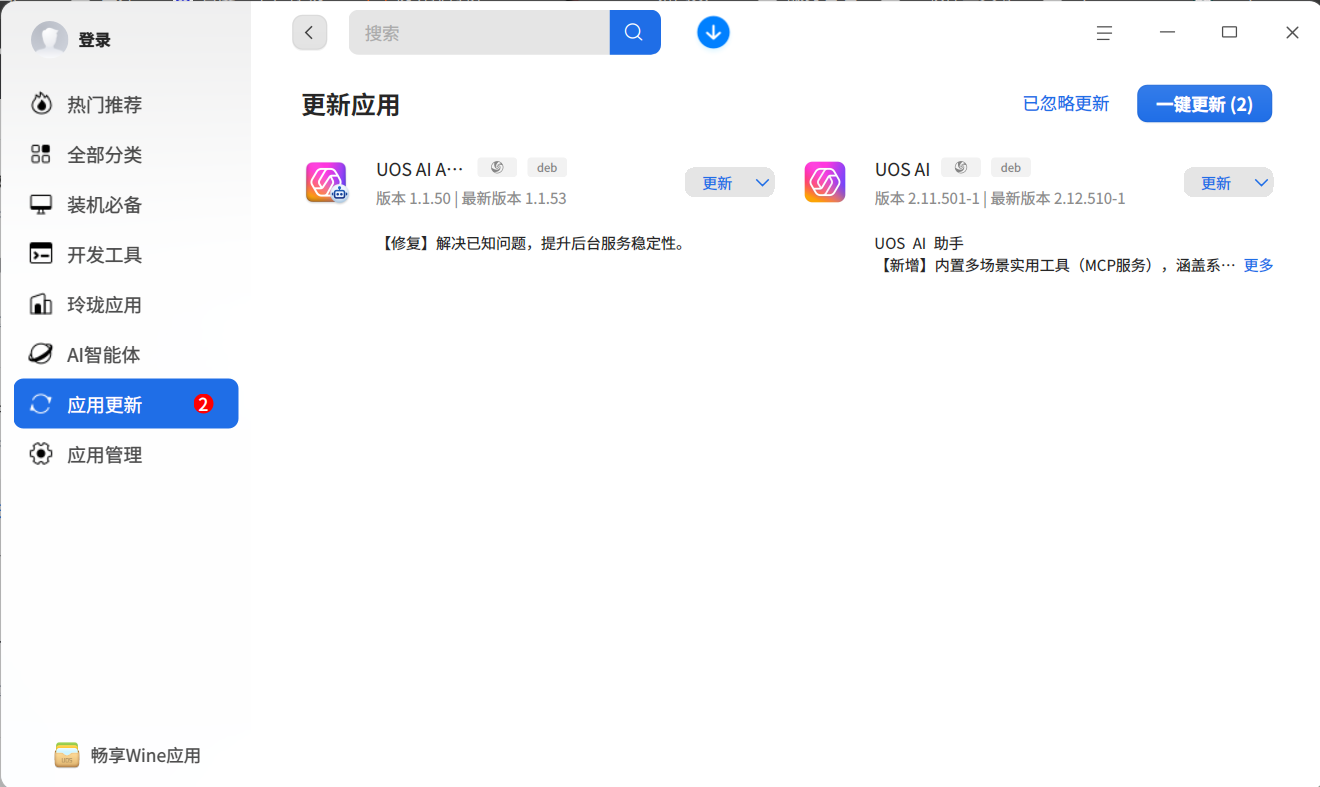
Task: Click the swirl system tag on UOS AI 2.11.501-1
Action: point(961,167)
